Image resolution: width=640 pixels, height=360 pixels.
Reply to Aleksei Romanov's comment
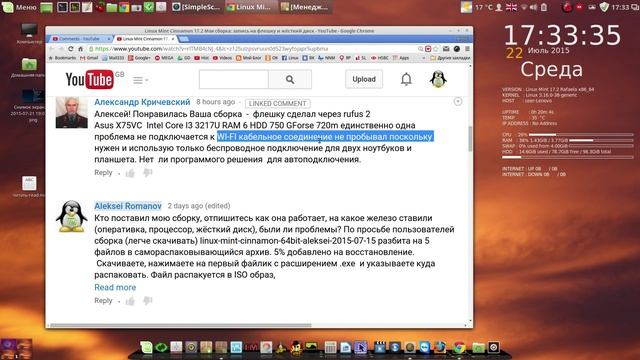point(103,300)
